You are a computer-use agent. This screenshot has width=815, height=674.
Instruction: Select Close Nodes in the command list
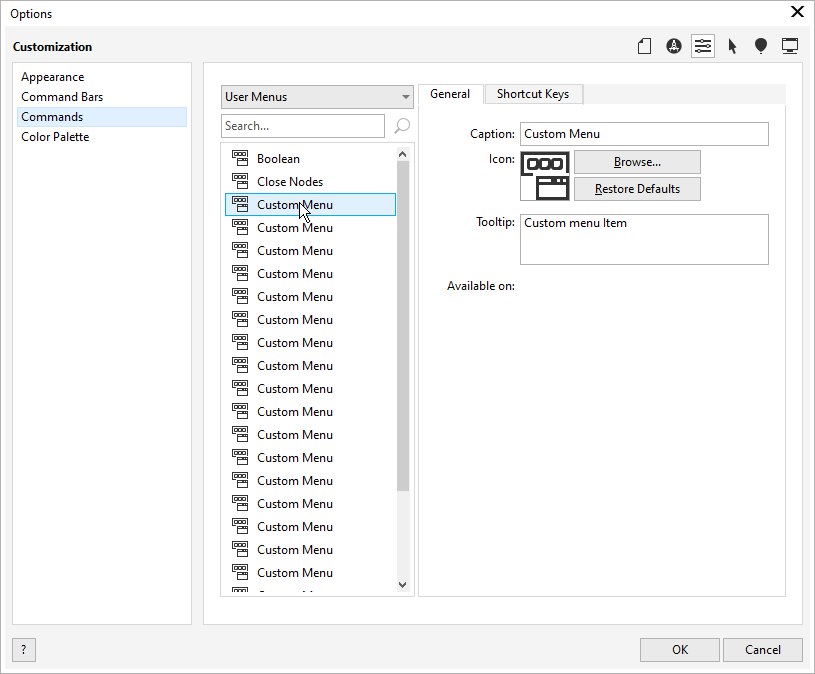[x=289, y=182]
